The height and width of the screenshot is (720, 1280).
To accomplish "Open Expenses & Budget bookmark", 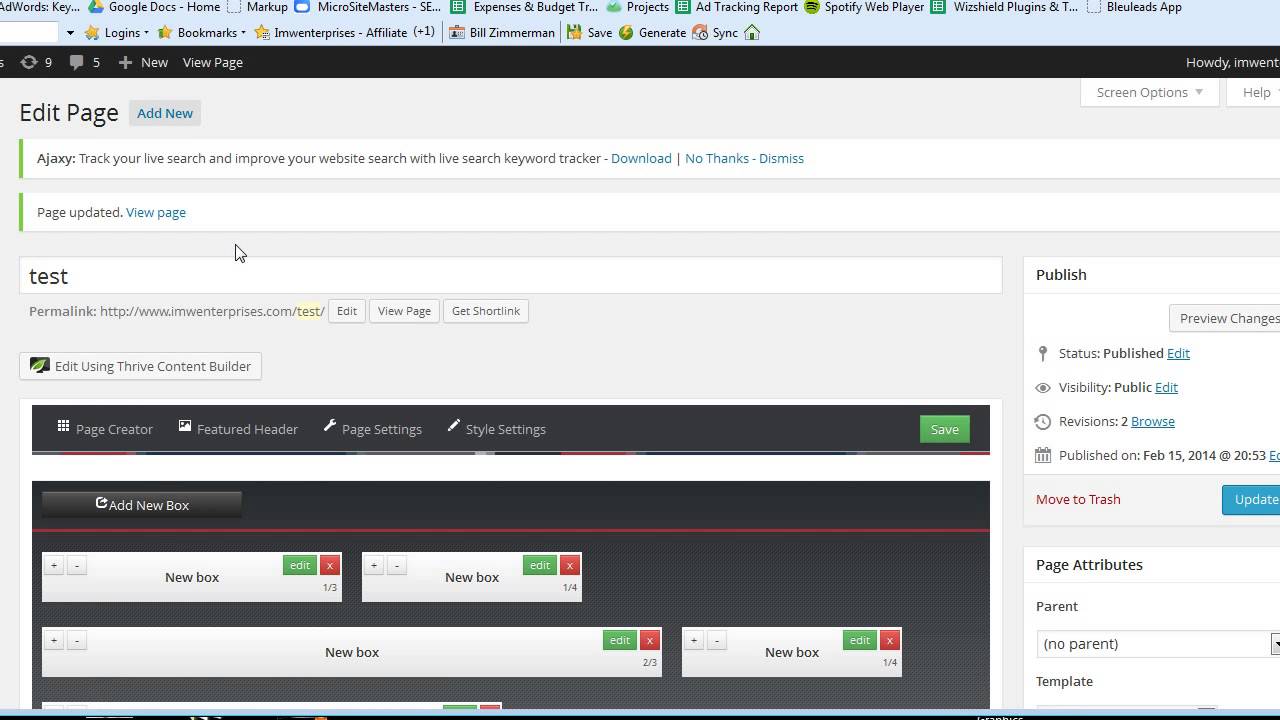I will pyautogui.click(x=524, y=7).
